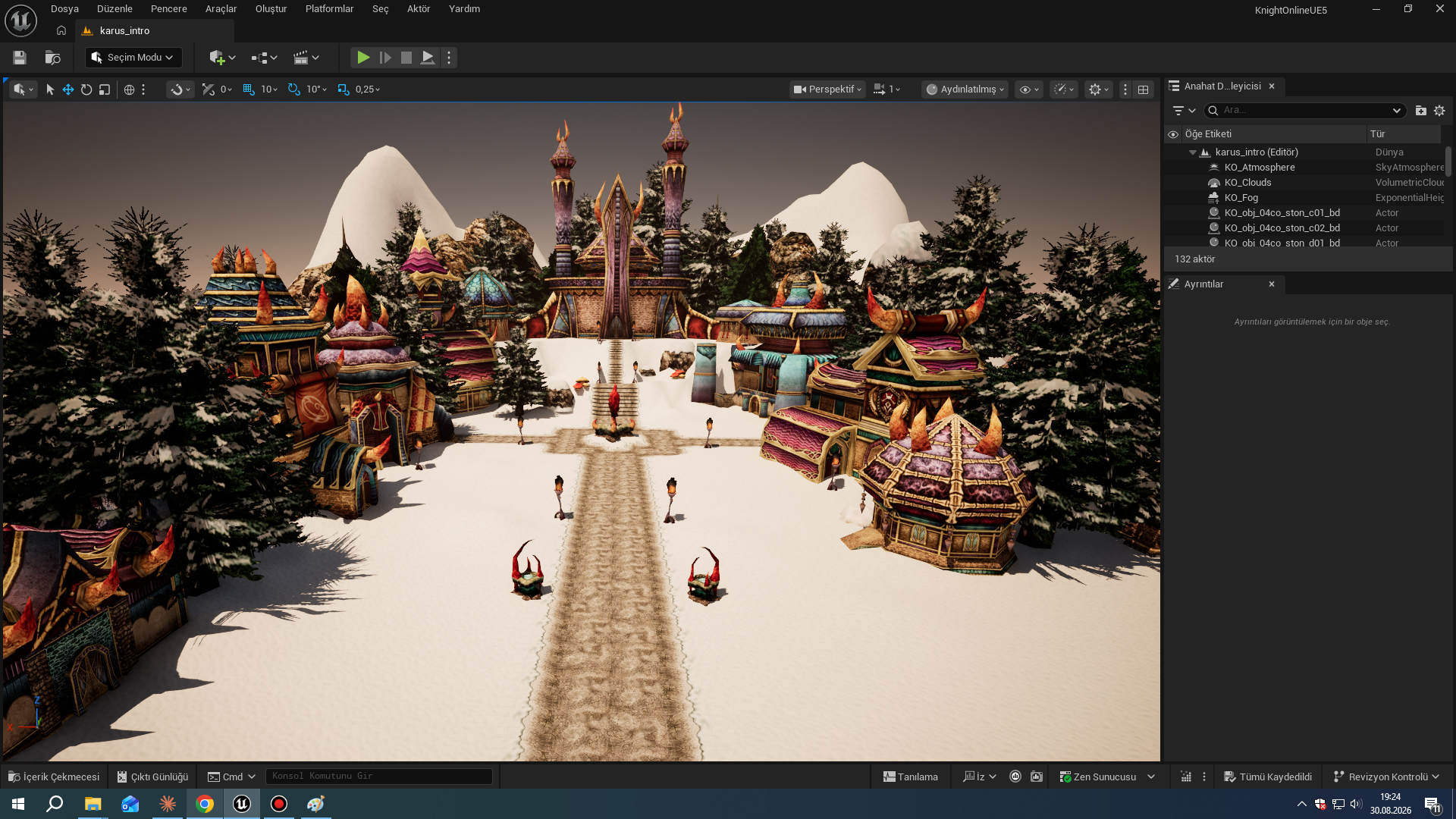The width and height of the screenshot is (1456, 819).
Task: Open the Aydınlatılmış view mode dropdown
Action: pyautogui.click(x=965, y=89)
